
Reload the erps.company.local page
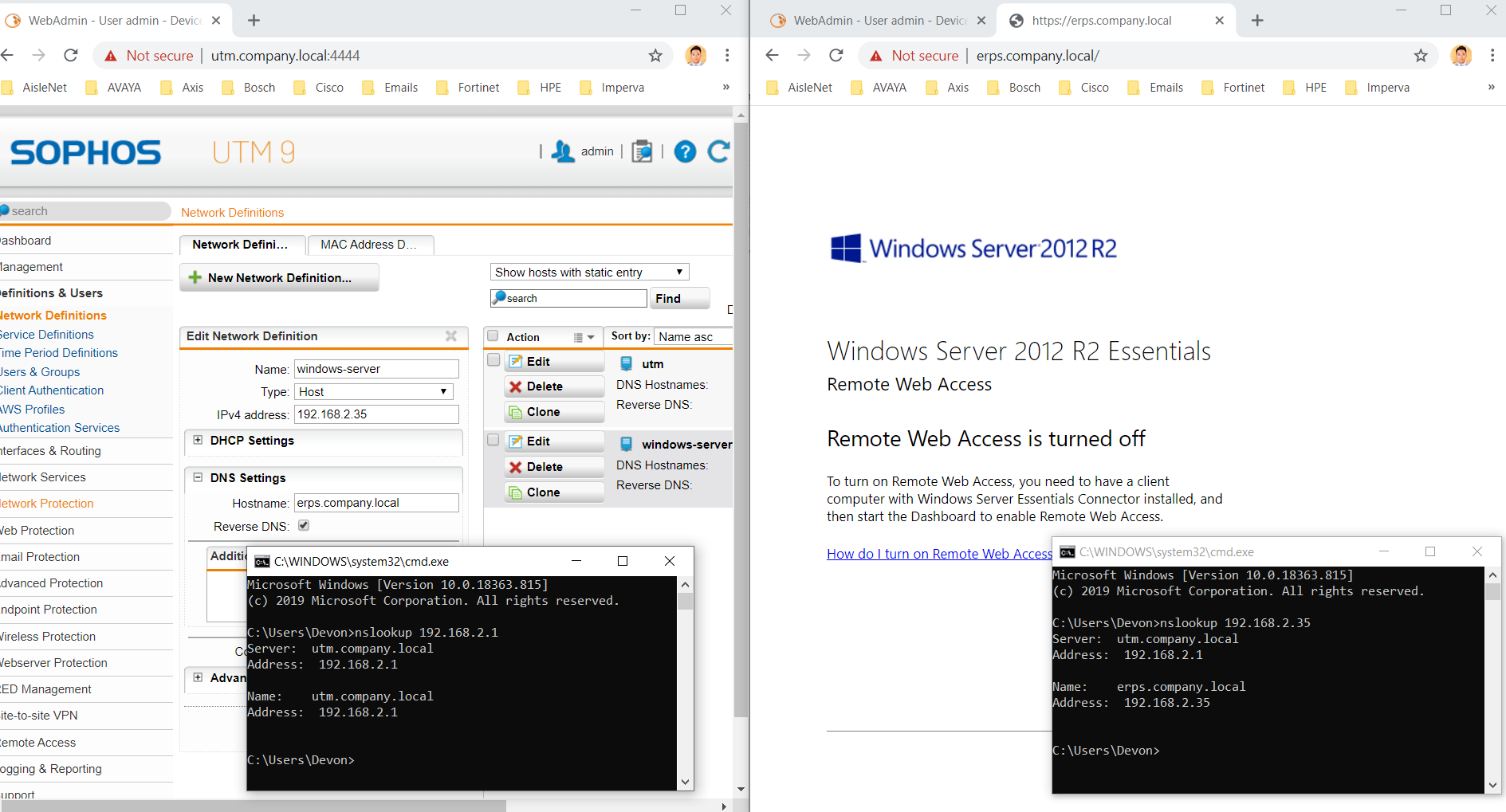(x=836, y=55)
